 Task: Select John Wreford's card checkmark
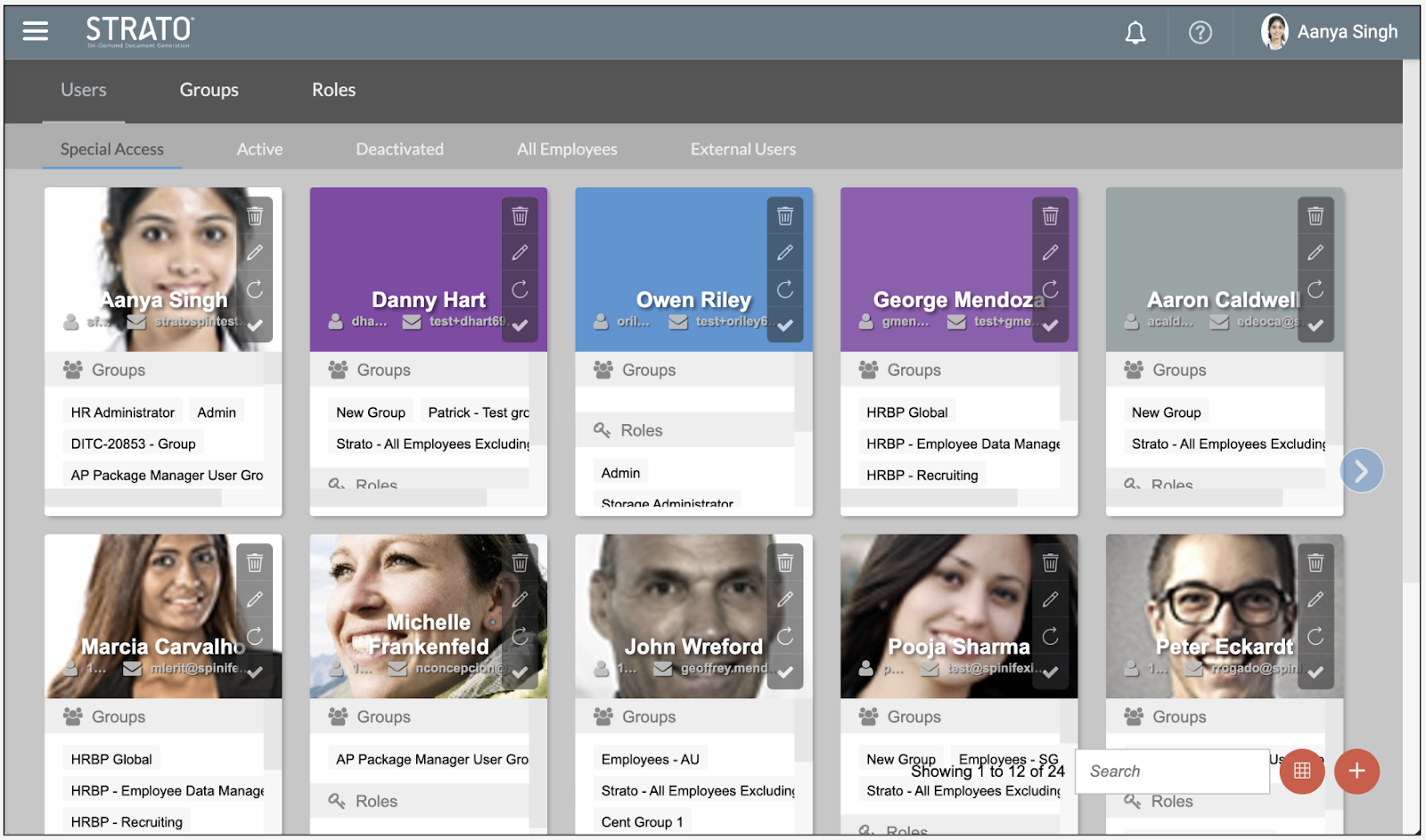point(784,673)
